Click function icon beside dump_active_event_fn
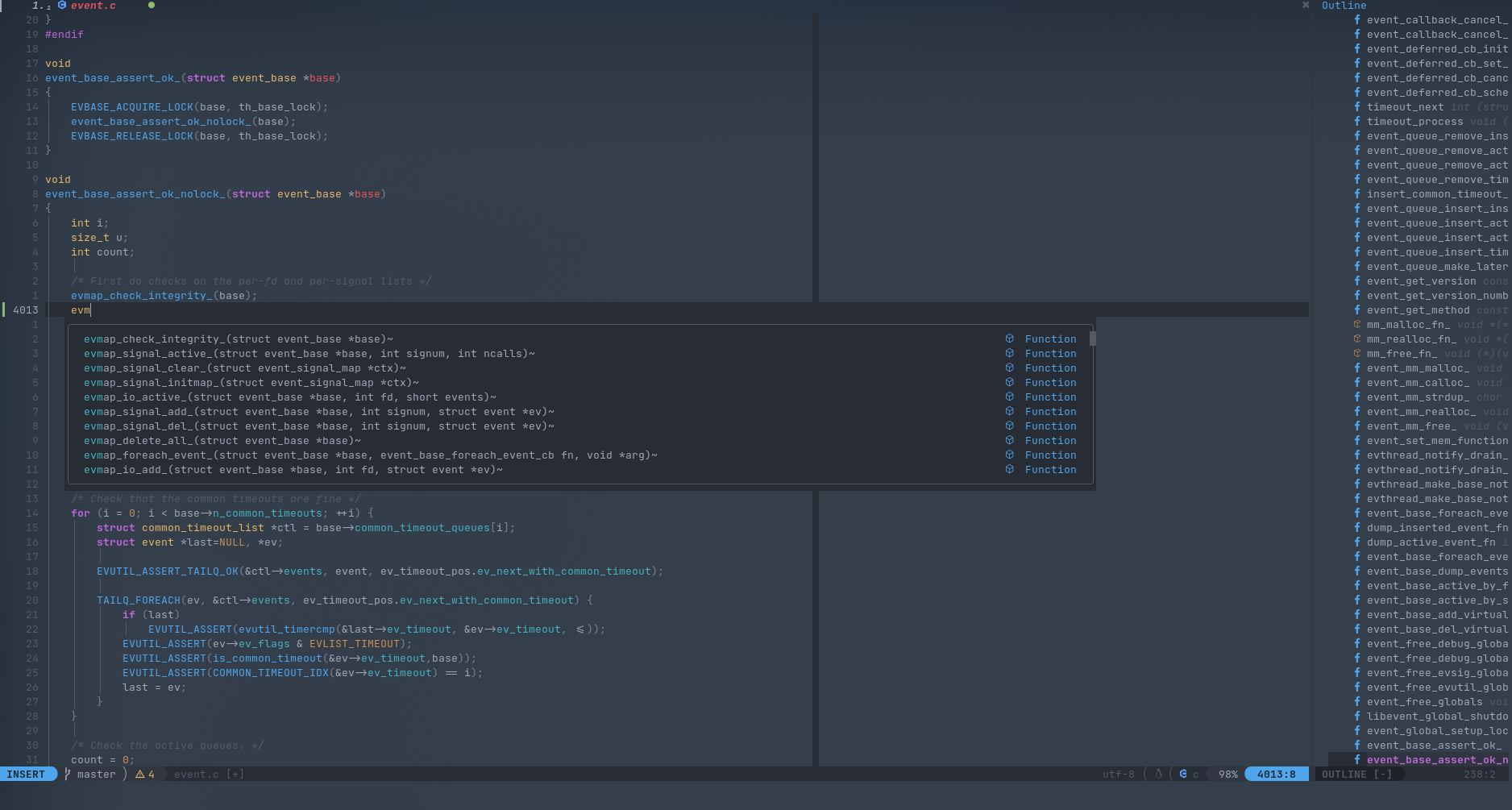This screenshot has width=1512, height=810. click(1357, 542)
